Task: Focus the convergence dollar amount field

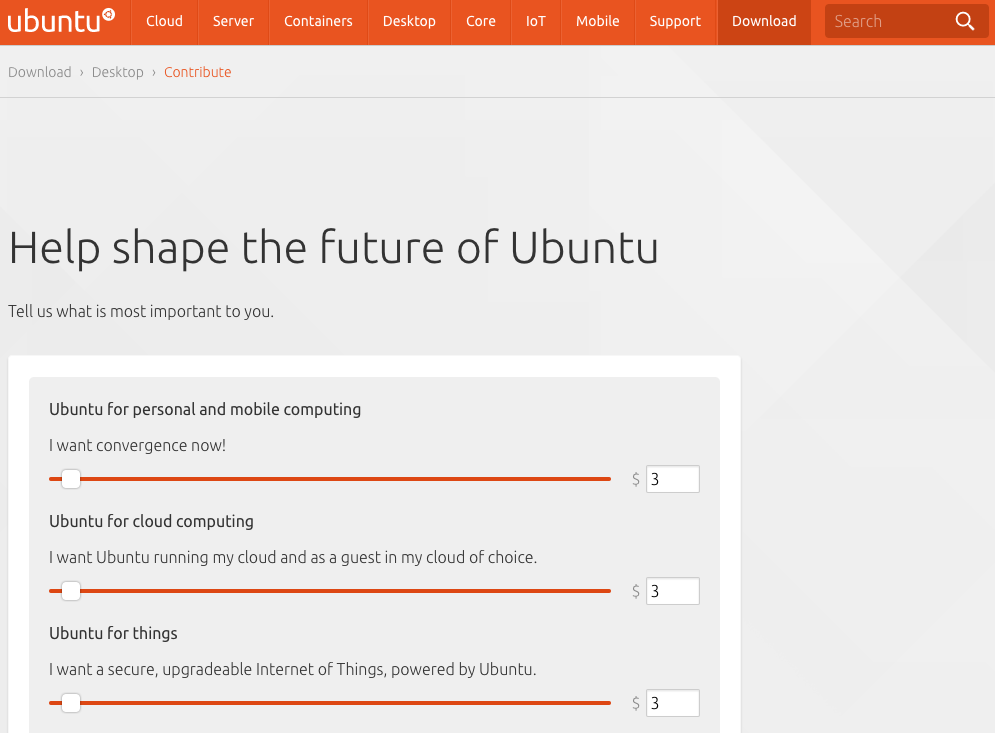Action: [672, 479]
